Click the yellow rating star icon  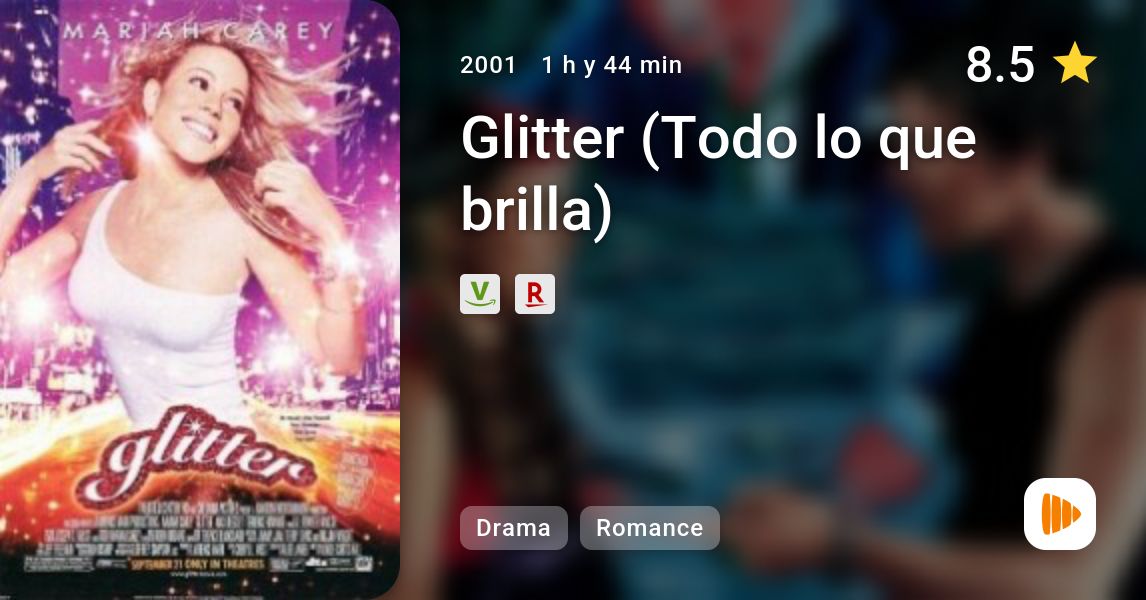[1074, 63]
